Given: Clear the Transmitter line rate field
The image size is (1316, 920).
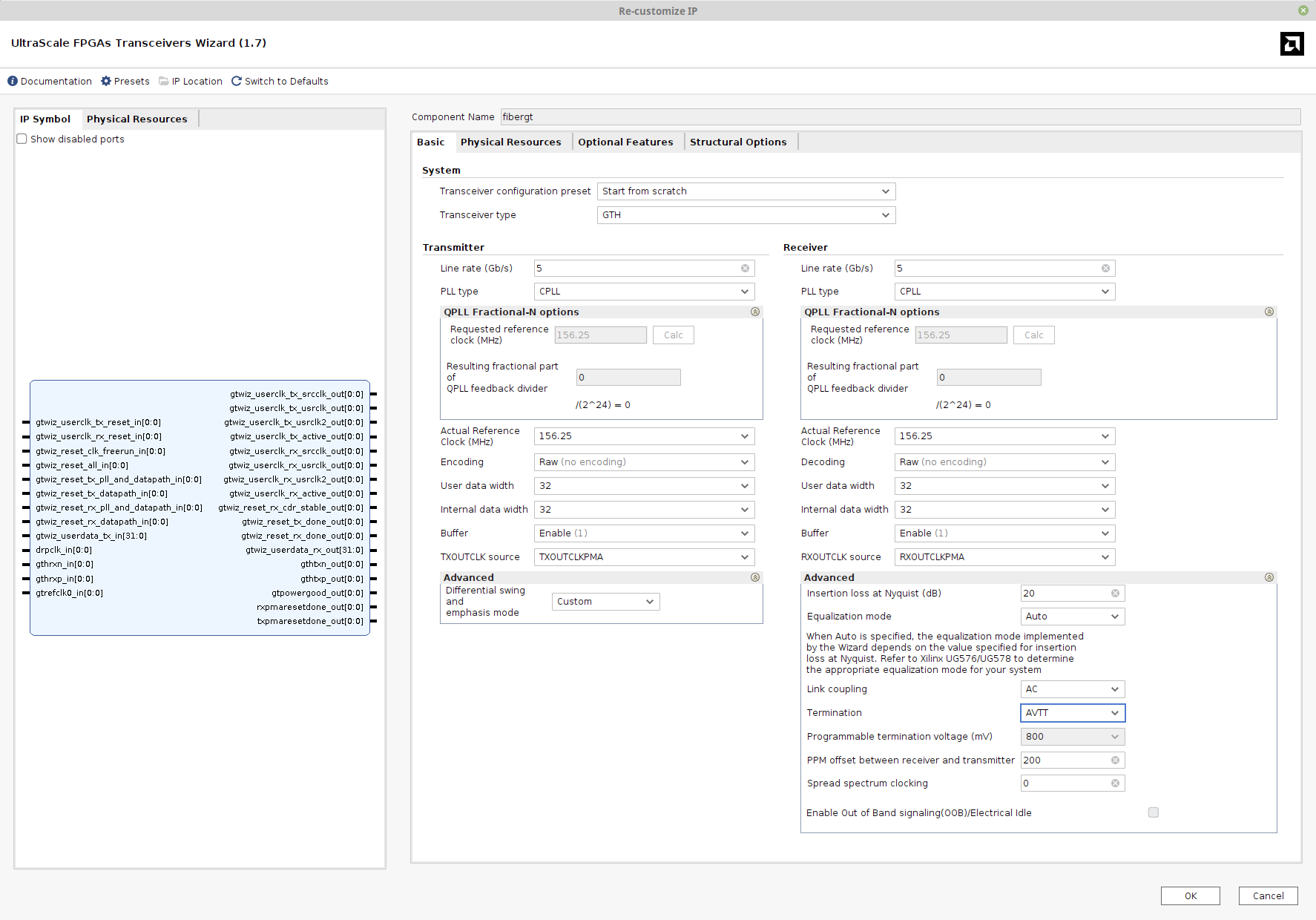Looking at the screenshot, I should [x=745, y=269].
